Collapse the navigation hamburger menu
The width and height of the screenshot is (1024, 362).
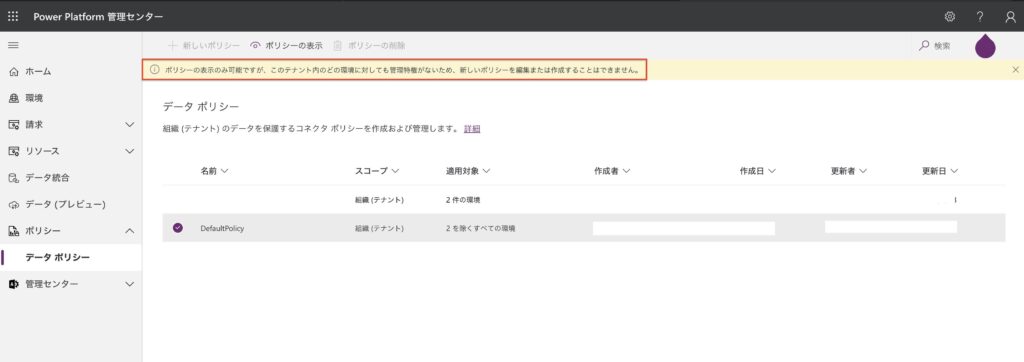click(13, 45)
